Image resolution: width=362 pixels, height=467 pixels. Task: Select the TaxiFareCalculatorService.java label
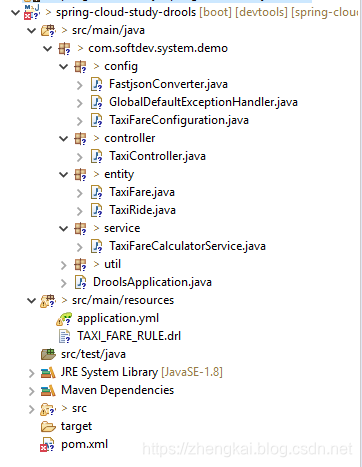[188, 246]
